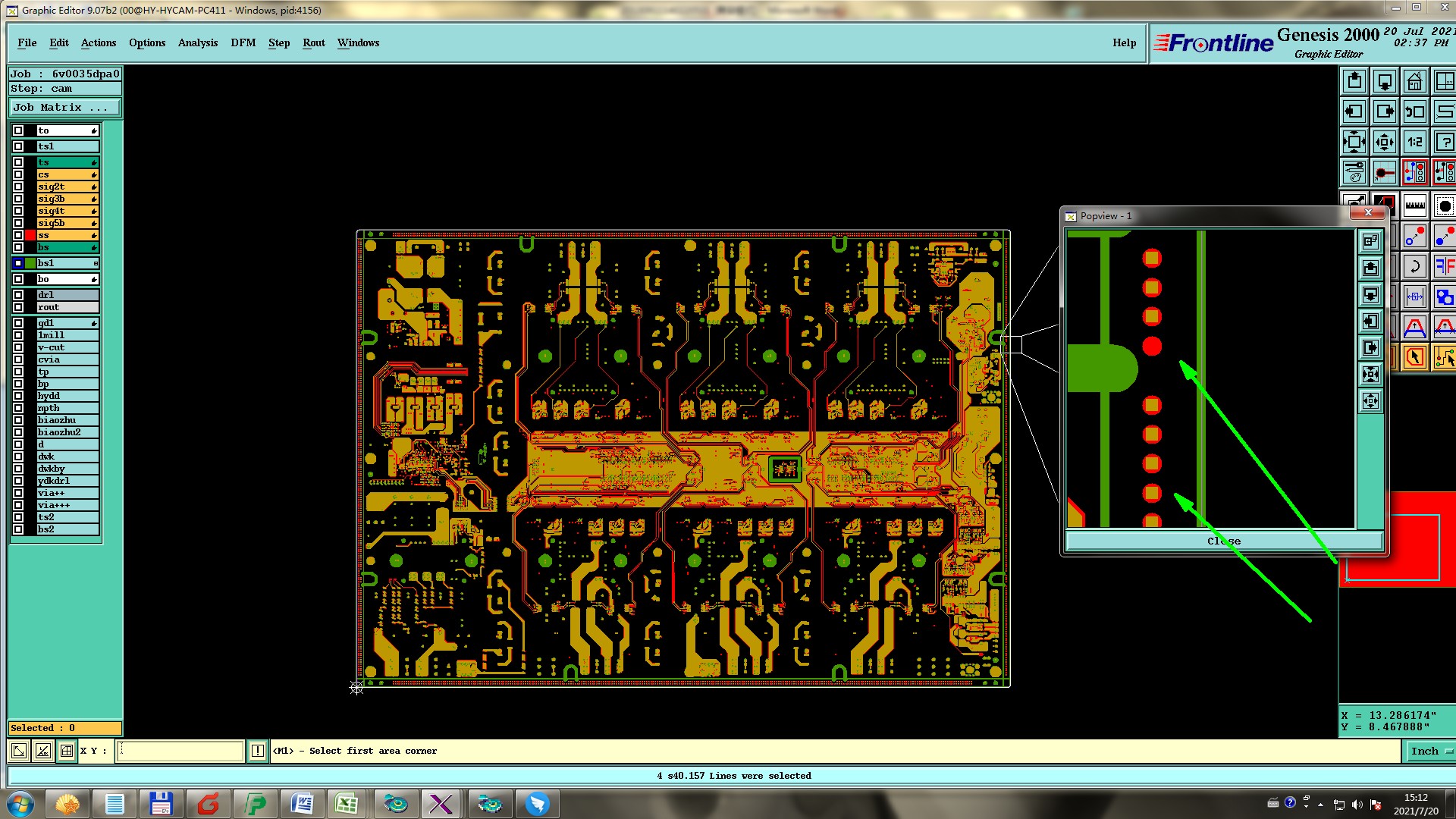1456x819 pixels.
Task: Click the previous zoom view icon
Action: point(1415,111)
